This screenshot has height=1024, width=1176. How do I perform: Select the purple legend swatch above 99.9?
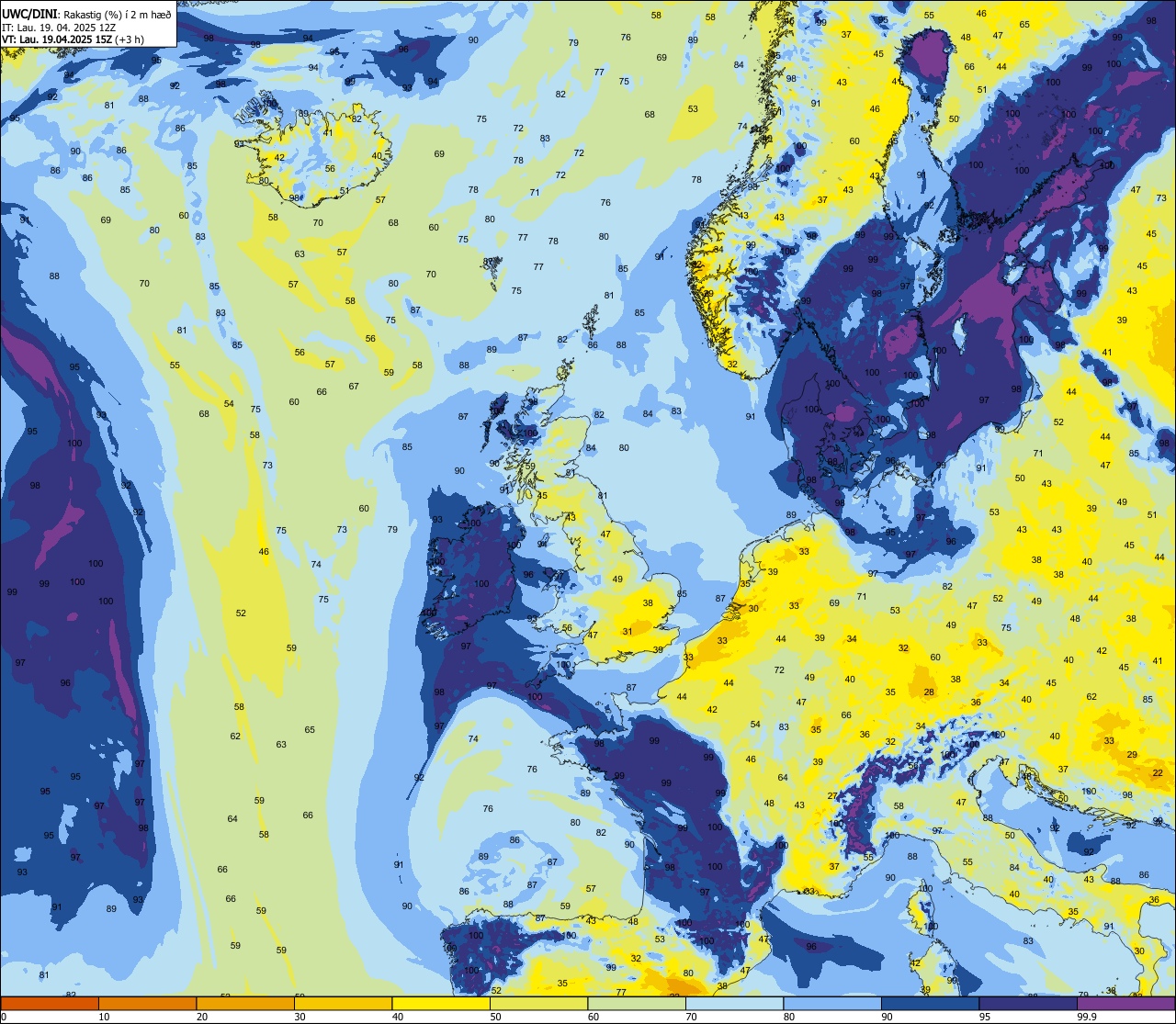(1125, 1003)
